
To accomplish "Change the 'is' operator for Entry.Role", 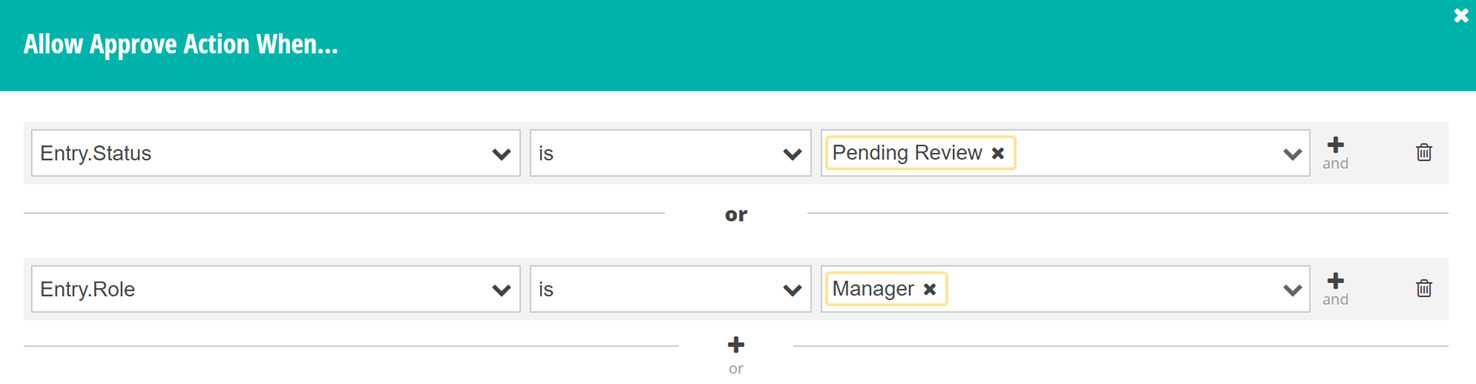I will tap(670, 289).
